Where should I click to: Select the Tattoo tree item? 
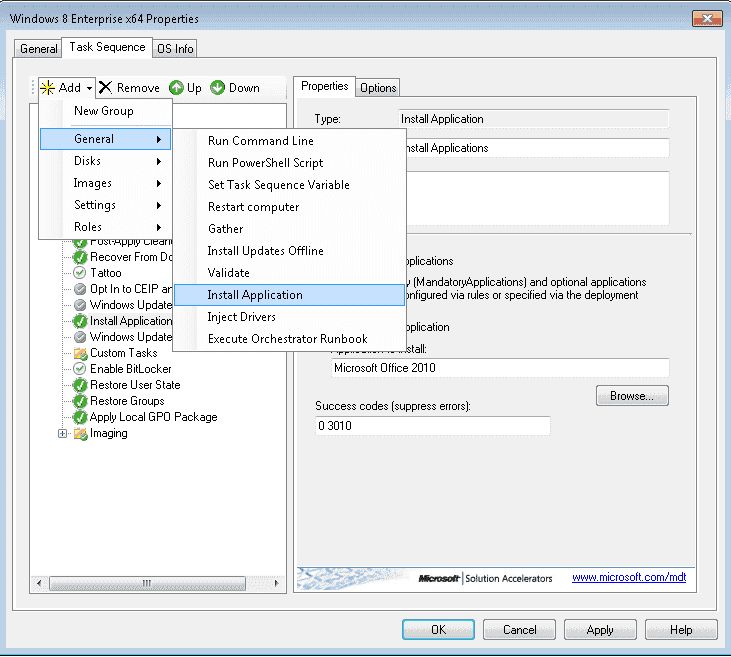(x=106, y=273)
